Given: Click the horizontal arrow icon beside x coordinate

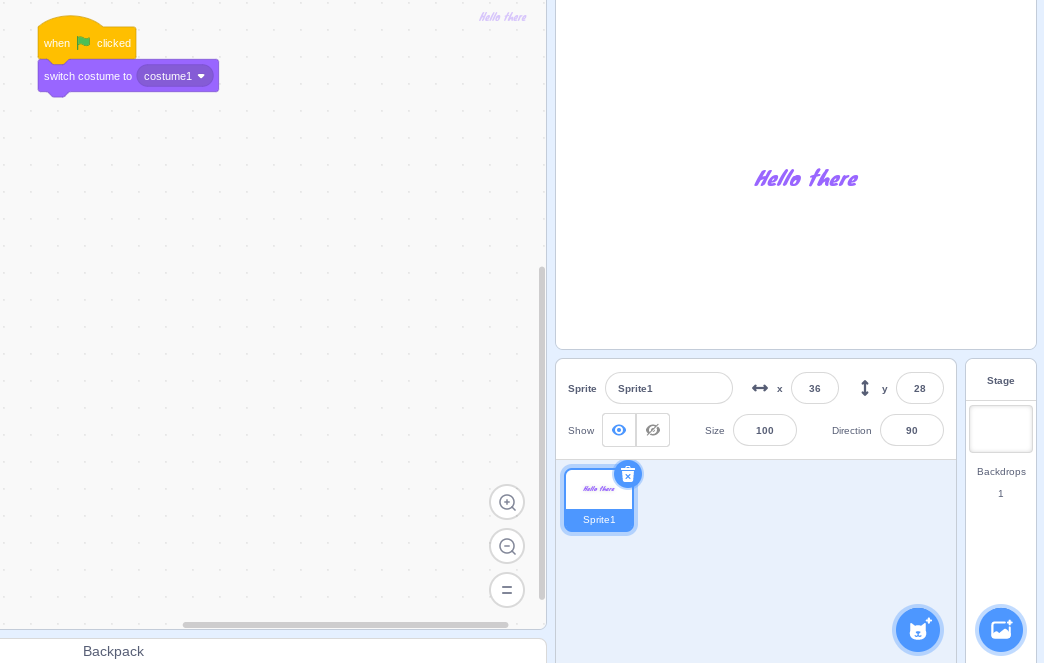Looking at the screenshot, I should click(762, 388).
